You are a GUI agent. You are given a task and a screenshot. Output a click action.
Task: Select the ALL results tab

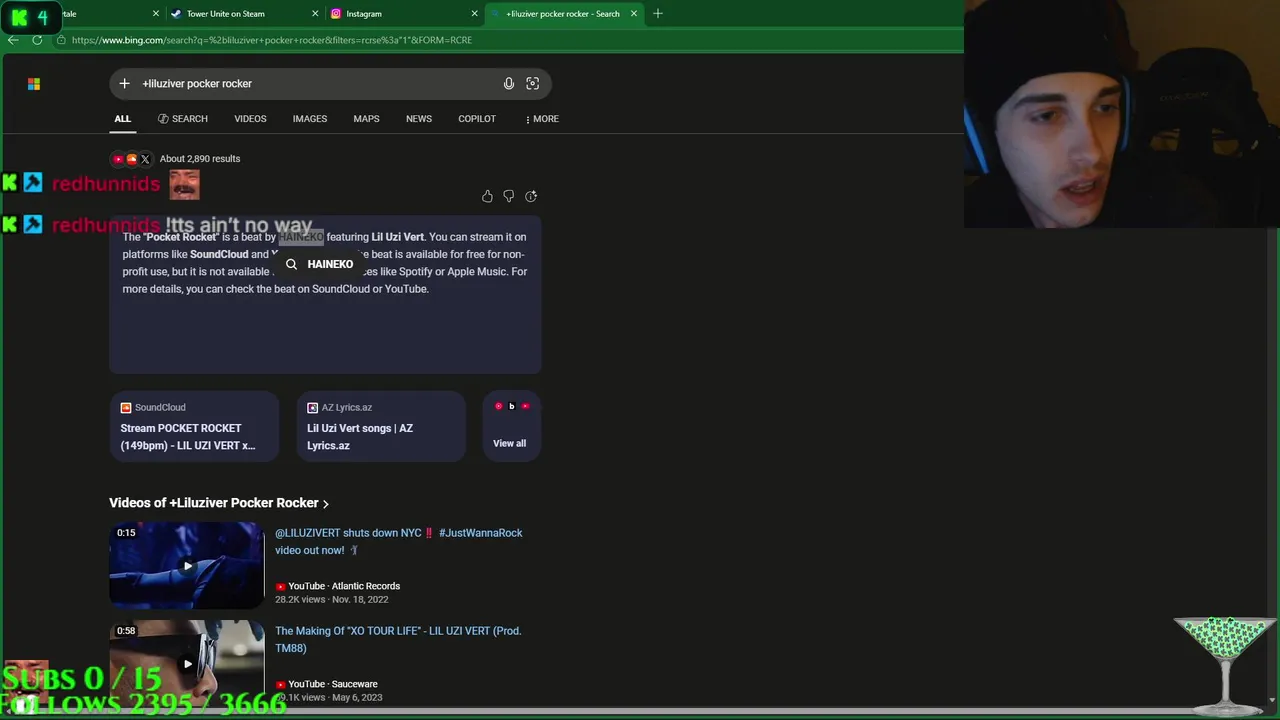122,119
